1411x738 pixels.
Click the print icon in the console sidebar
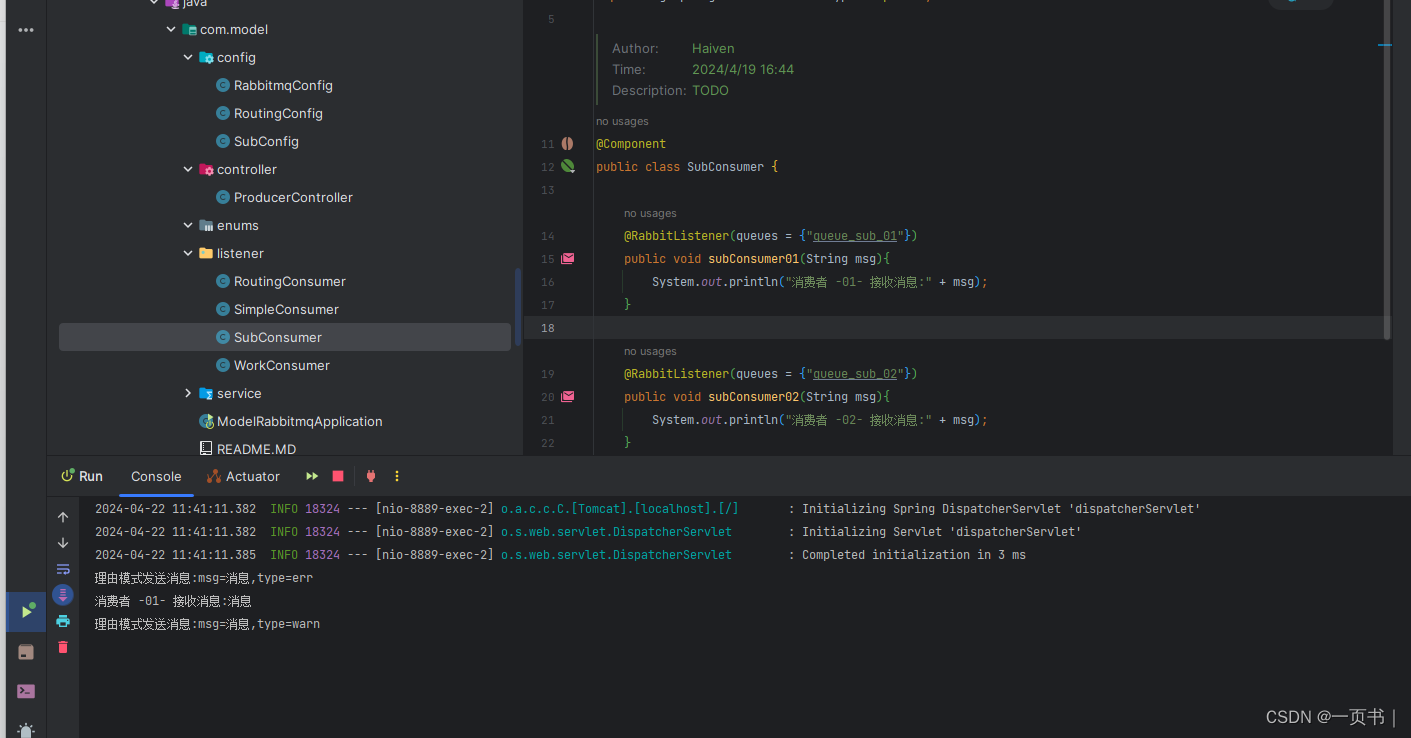[x=63, y=621]
